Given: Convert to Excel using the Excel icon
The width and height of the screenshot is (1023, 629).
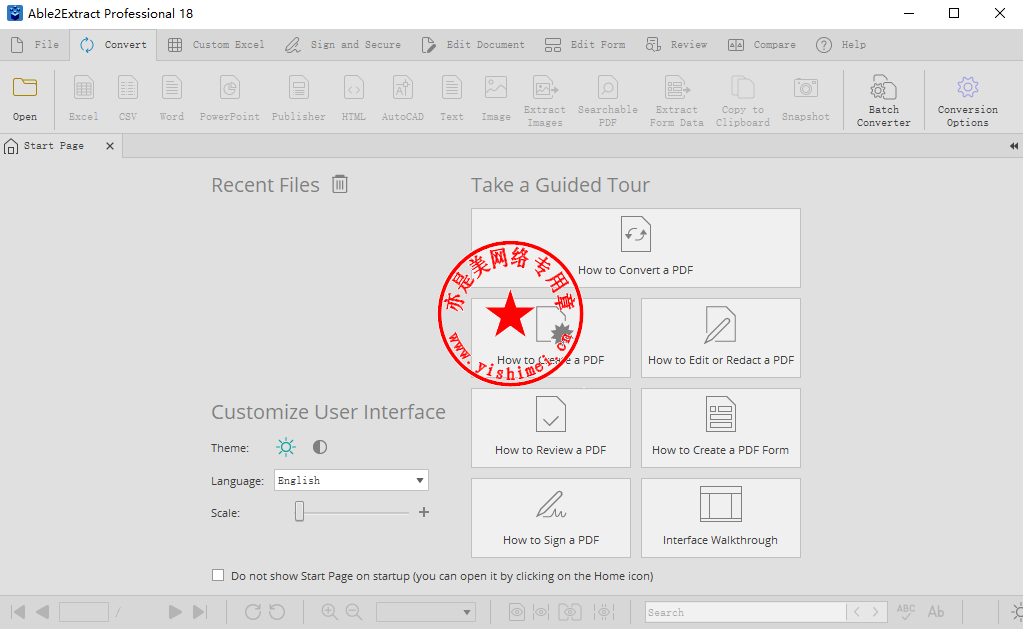Looking at the screenshot, I should [x=84, y=98].
